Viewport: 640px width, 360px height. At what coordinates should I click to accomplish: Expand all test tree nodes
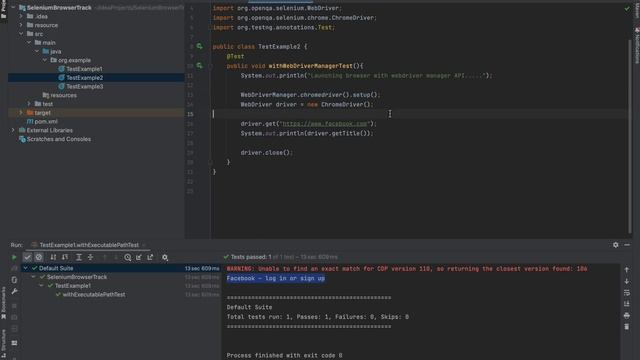(x=79, y=257)
